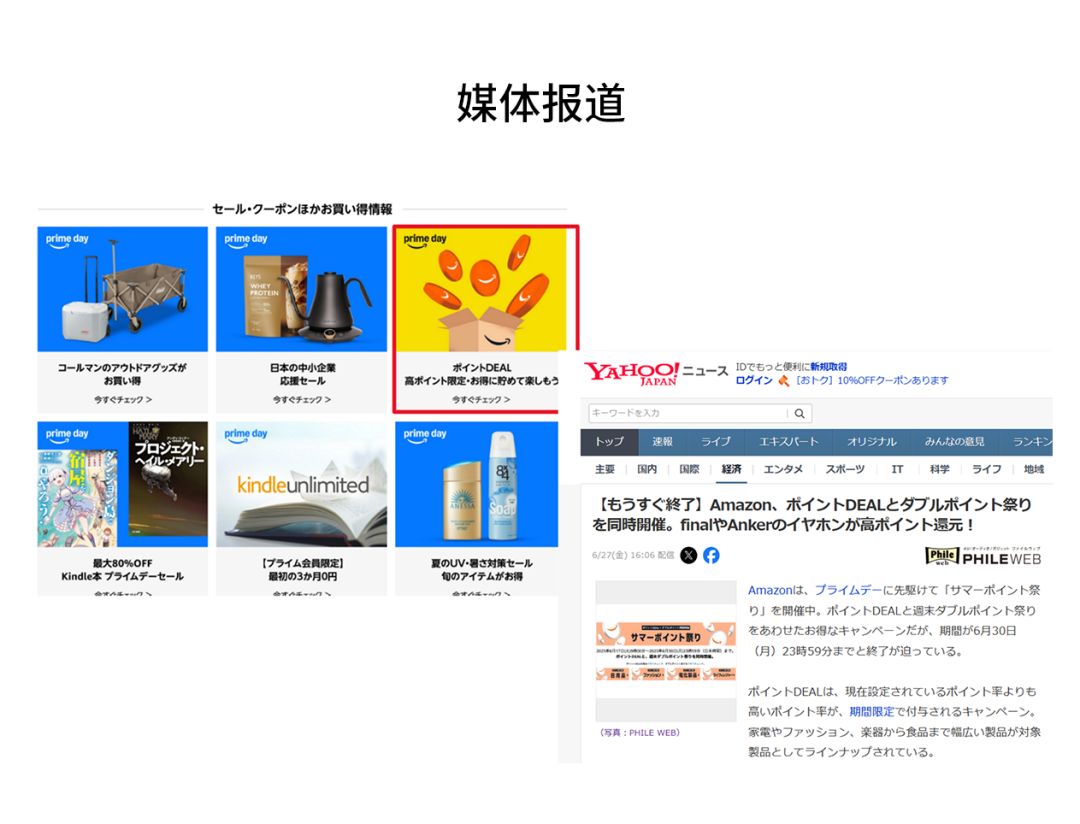The image size is (1080, 824).
Task: Open the みんなの意見 tab
Action: click(x=955, y=442)
